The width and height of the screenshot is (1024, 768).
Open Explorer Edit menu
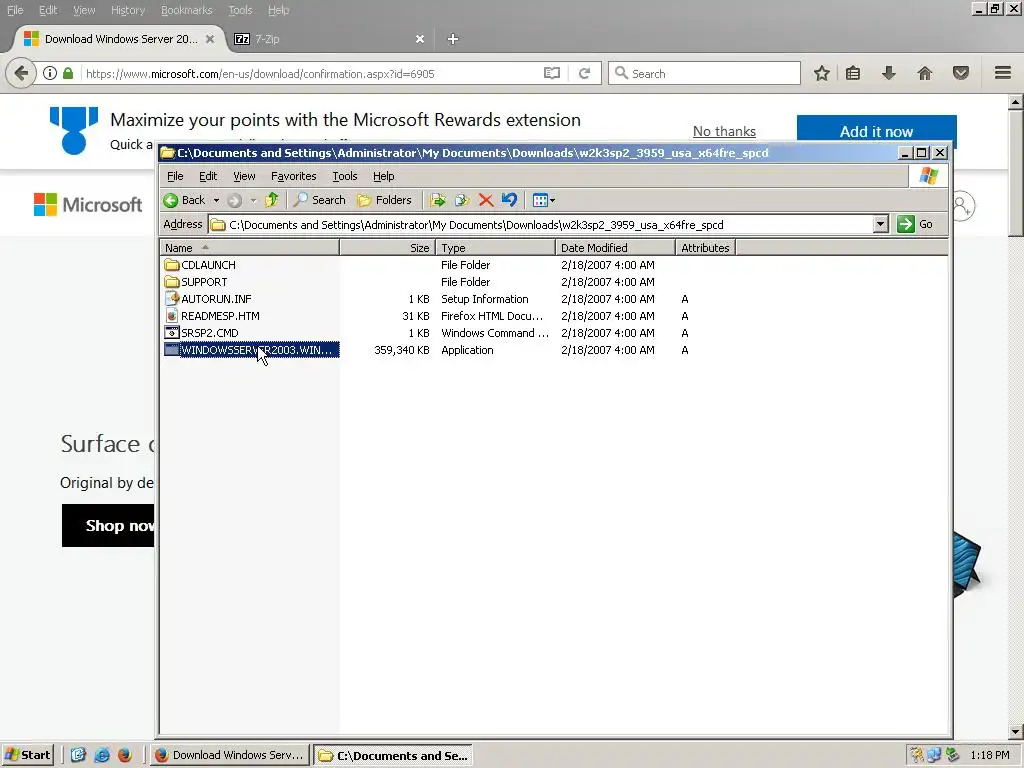(x=208, y=176)
